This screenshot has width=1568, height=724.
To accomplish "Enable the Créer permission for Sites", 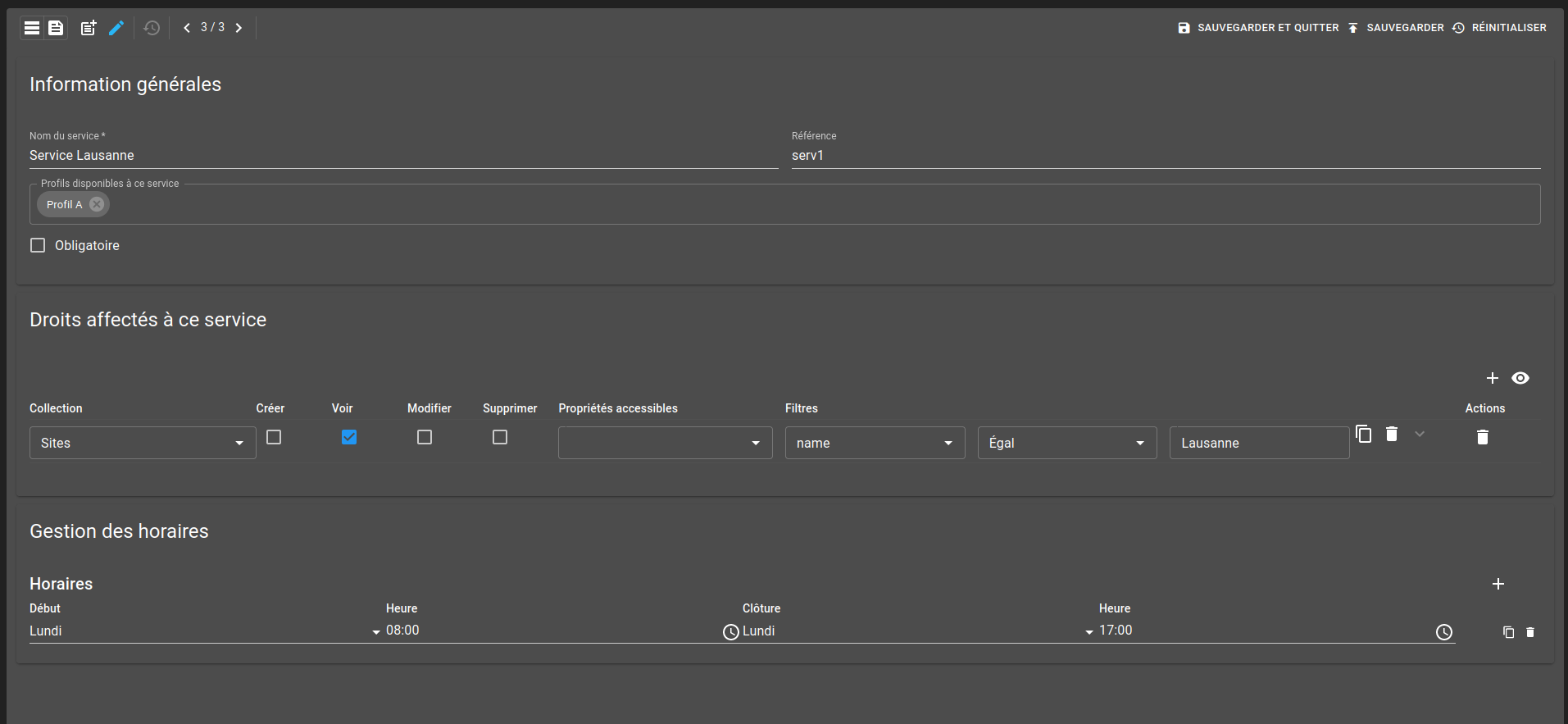I will point(274,437).
